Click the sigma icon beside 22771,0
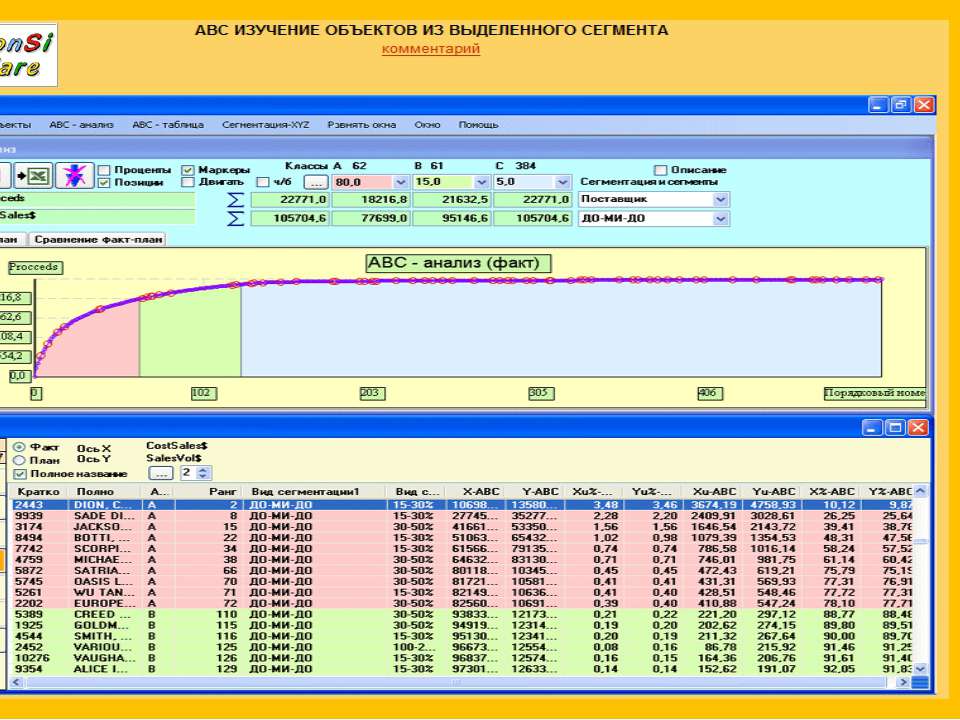Image resolution: width=960 pixels, height=720 pixels. pyautogui.click(x=235, y=200)
